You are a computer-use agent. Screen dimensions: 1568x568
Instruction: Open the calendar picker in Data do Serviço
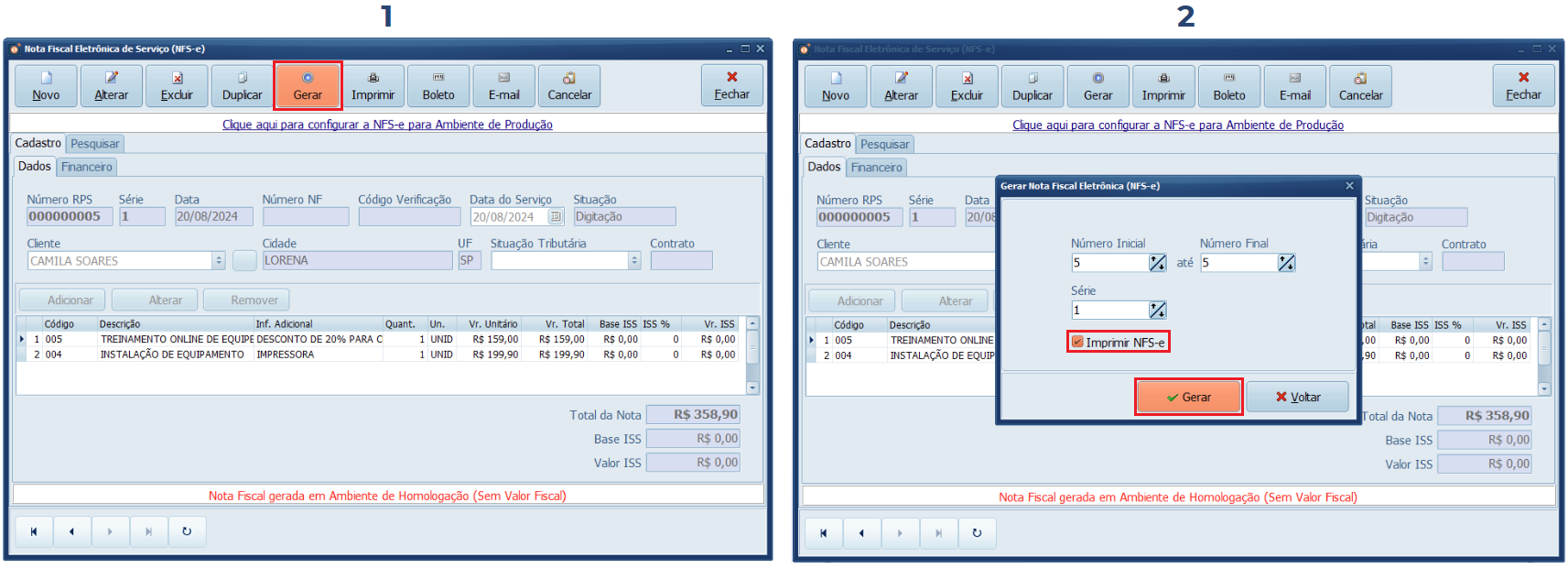click(555, 217)
